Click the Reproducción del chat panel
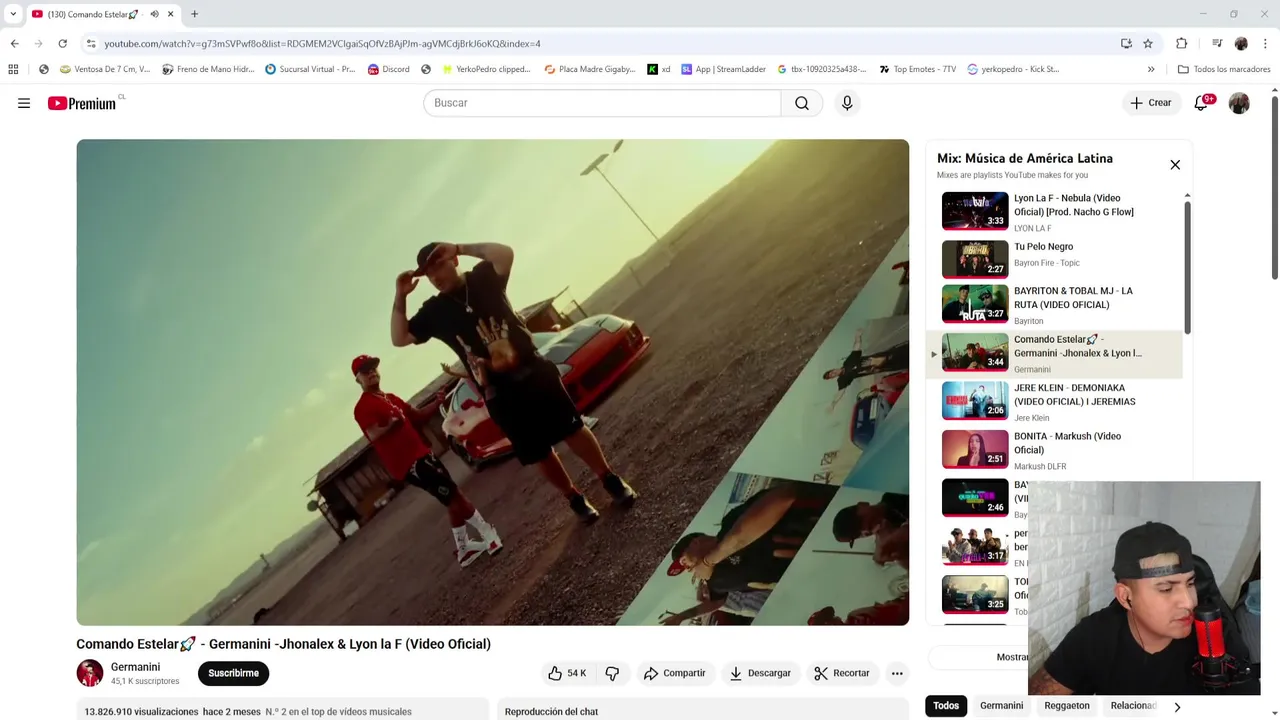The image size is (1280, 720). click(704, 711)
